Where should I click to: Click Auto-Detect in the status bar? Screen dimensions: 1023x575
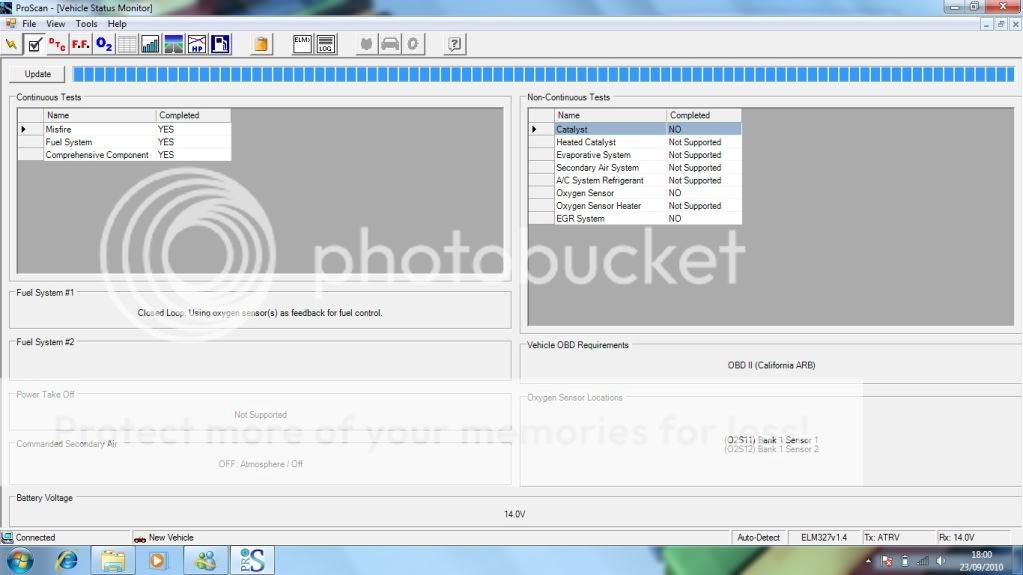point(758,538)
